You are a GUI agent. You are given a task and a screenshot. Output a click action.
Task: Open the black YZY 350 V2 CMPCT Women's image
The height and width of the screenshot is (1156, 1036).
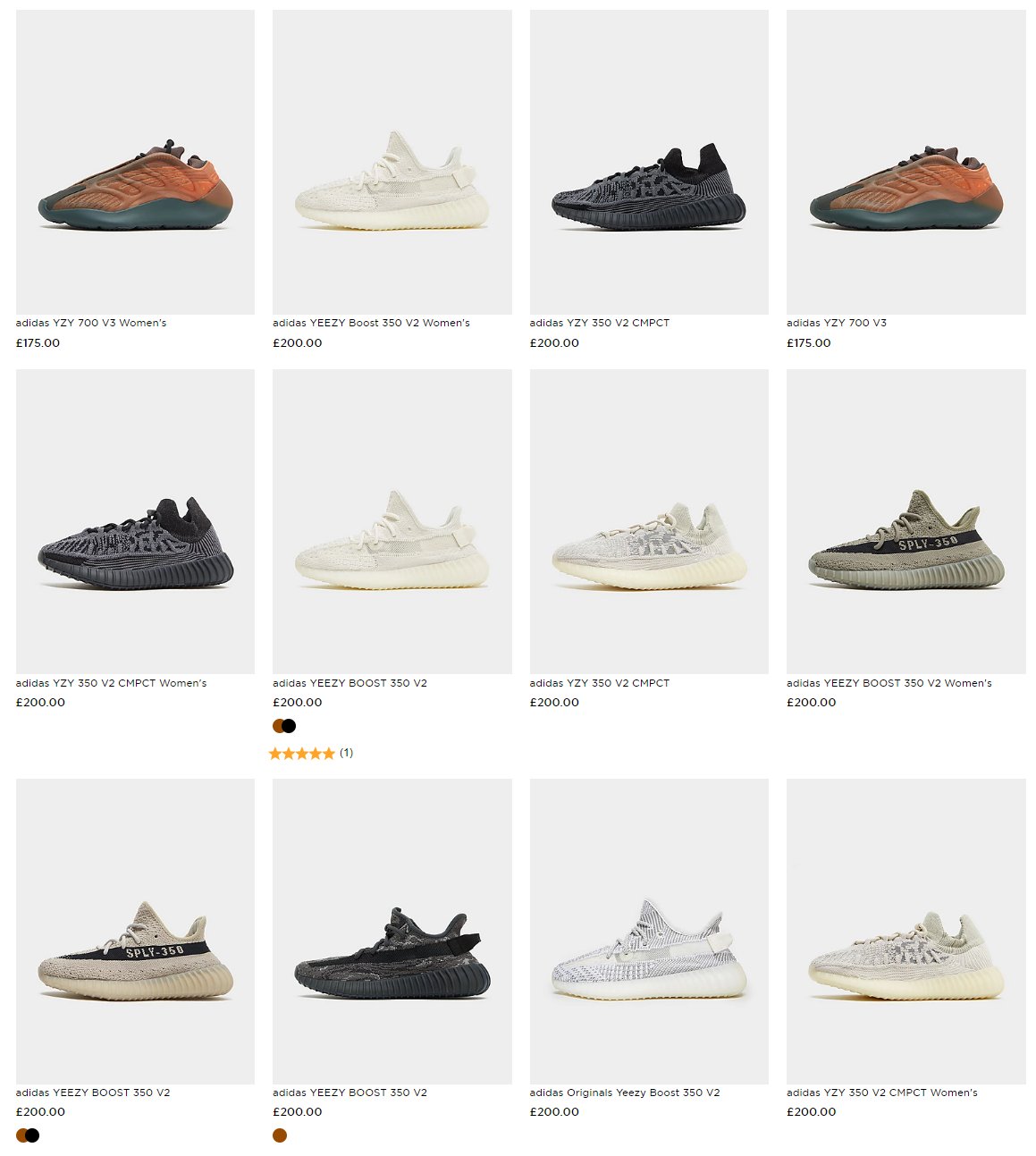[x=135, y=521]
